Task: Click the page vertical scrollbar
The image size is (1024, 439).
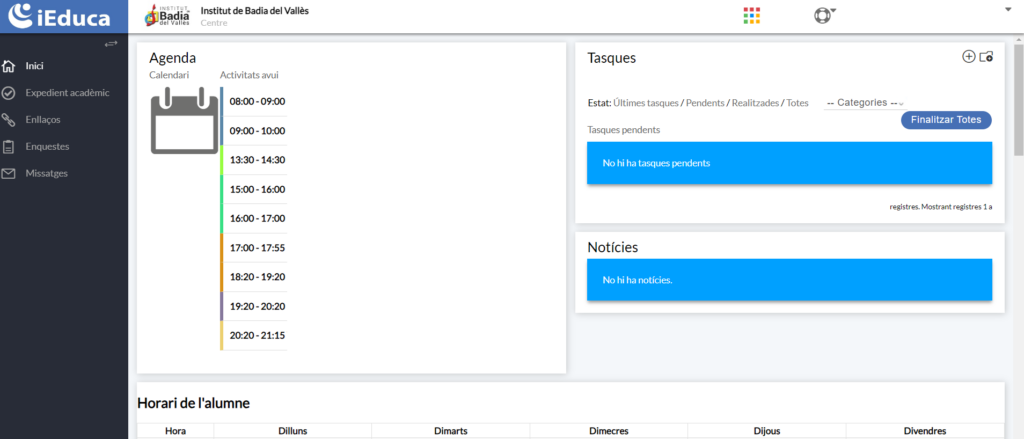Action: pyautogui.click(x=1018, y=100)
